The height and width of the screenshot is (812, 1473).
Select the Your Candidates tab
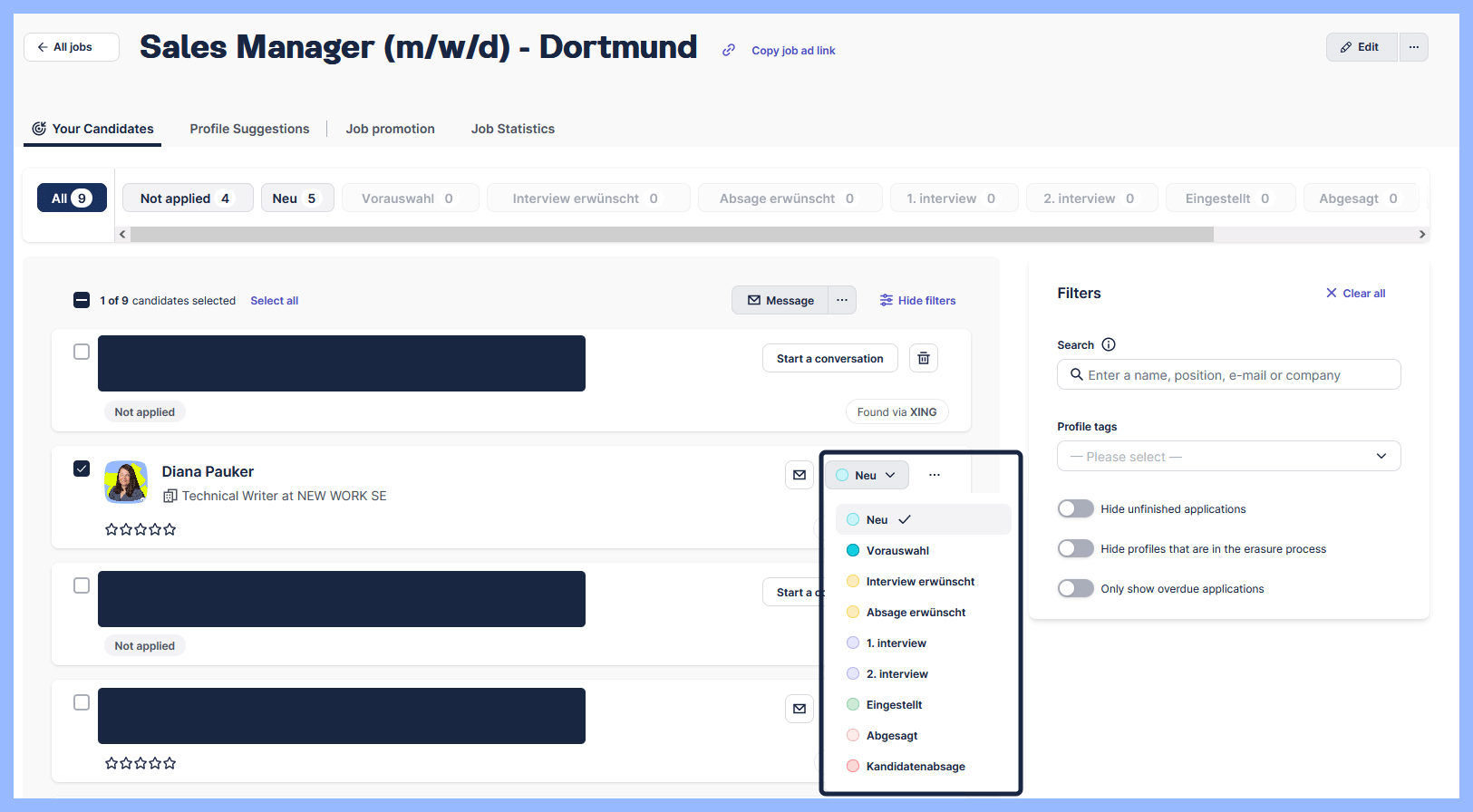[x=92, y=129]
